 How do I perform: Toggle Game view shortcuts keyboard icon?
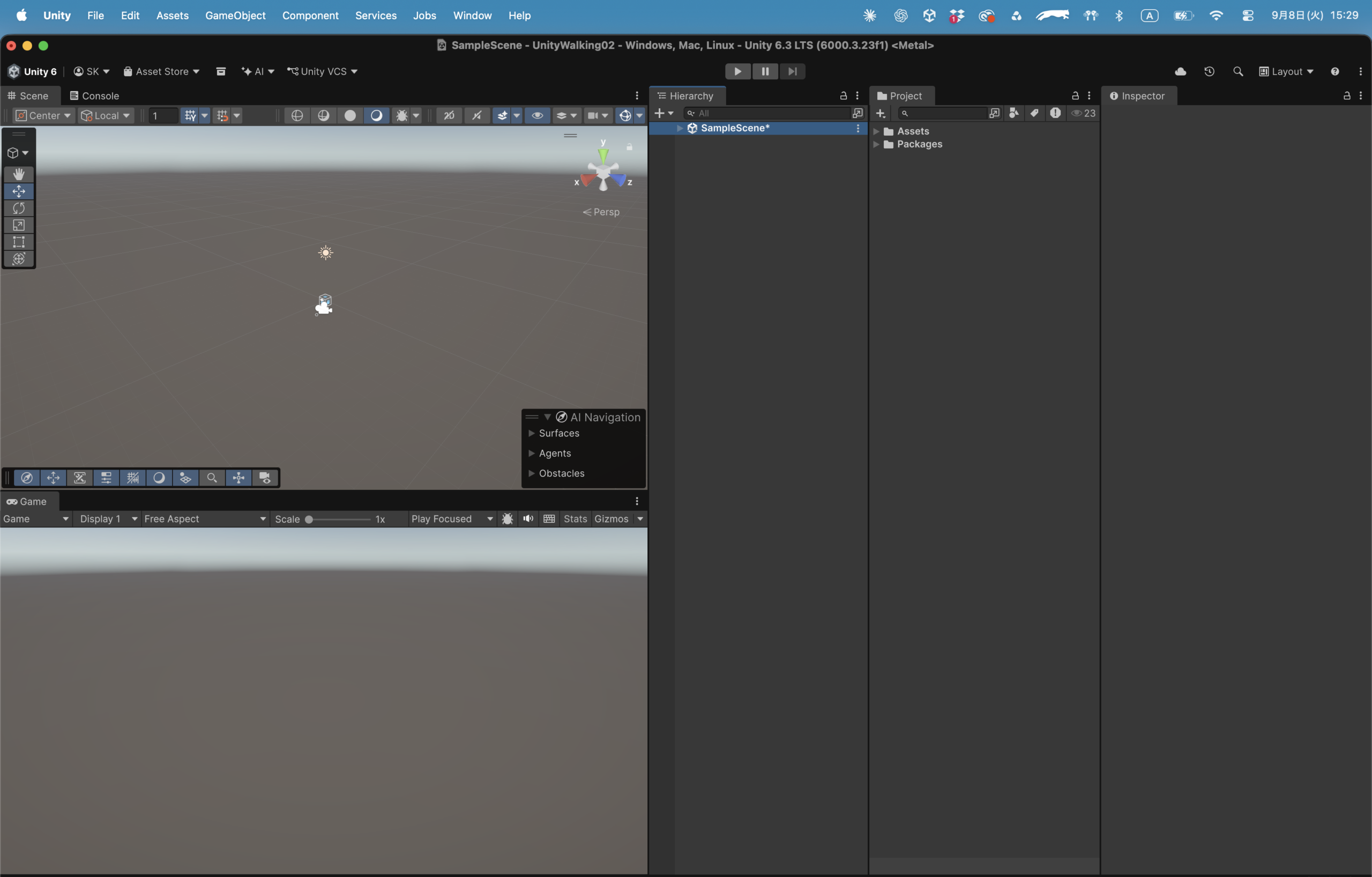tap(549, 518)
